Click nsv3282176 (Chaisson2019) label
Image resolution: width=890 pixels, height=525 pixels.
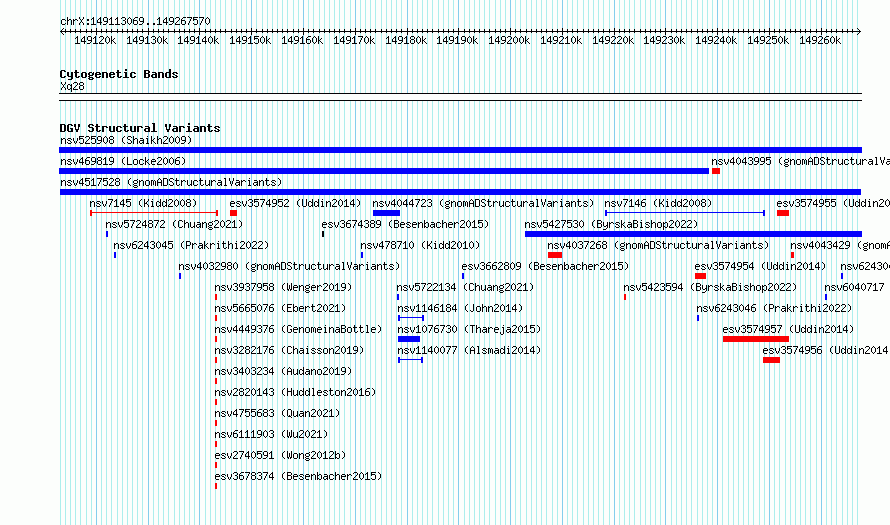(289, 350)
